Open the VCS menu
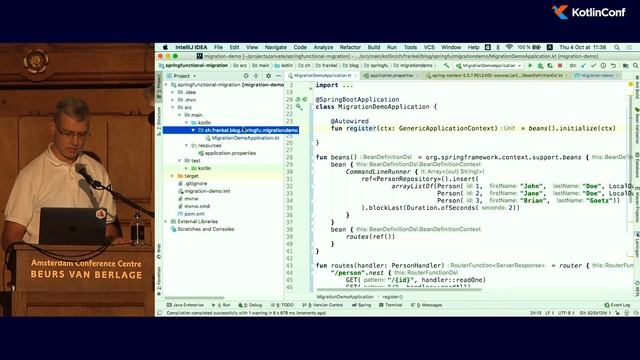Screen dimensions: 640x360 (429, 47)
